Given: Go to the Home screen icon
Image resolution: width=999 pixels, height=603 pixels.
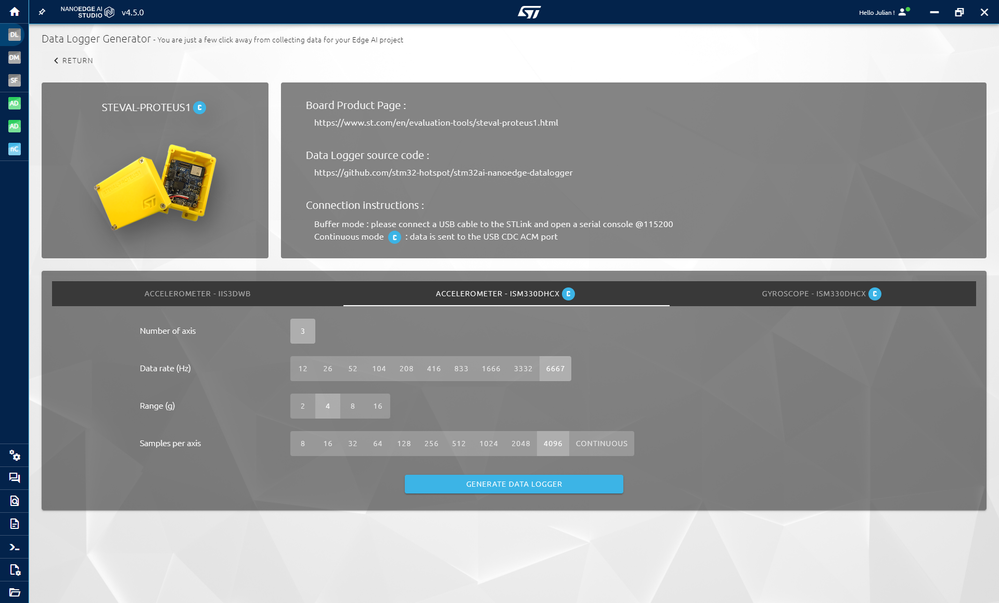Looking at the screenshot, I should pos(14,11).
